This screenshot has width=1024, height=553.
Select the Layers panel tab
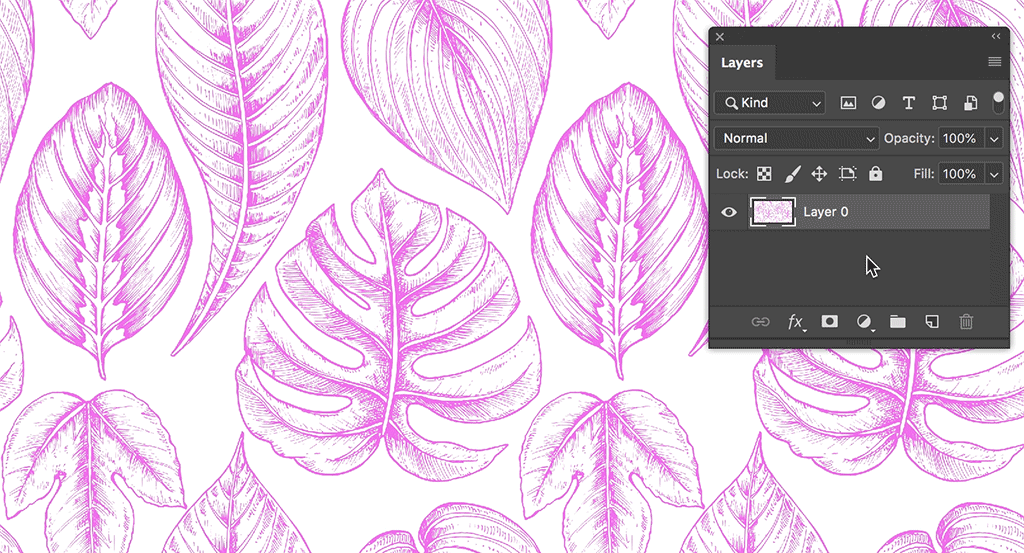(742, 63)
